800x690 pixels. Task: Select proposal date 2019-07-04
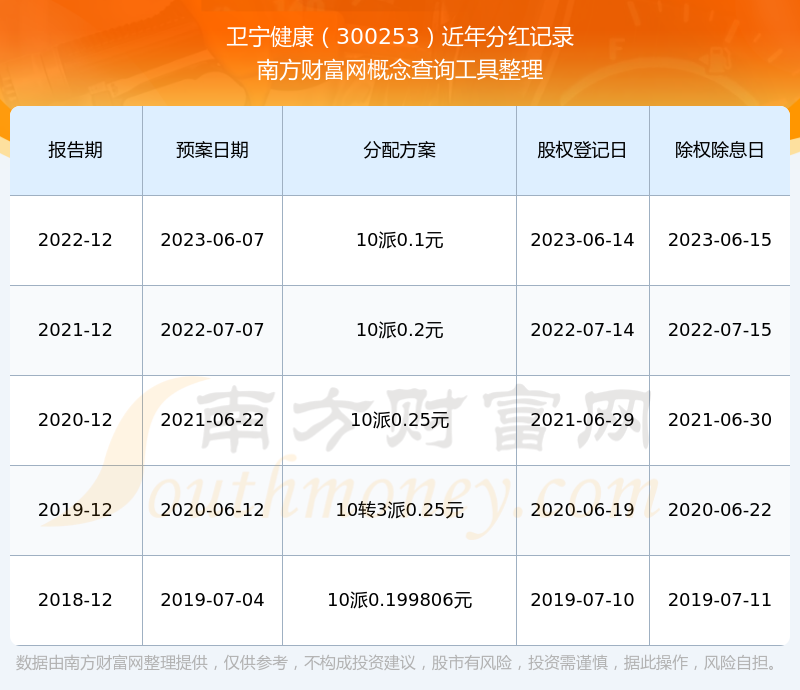tap(212, 600)
